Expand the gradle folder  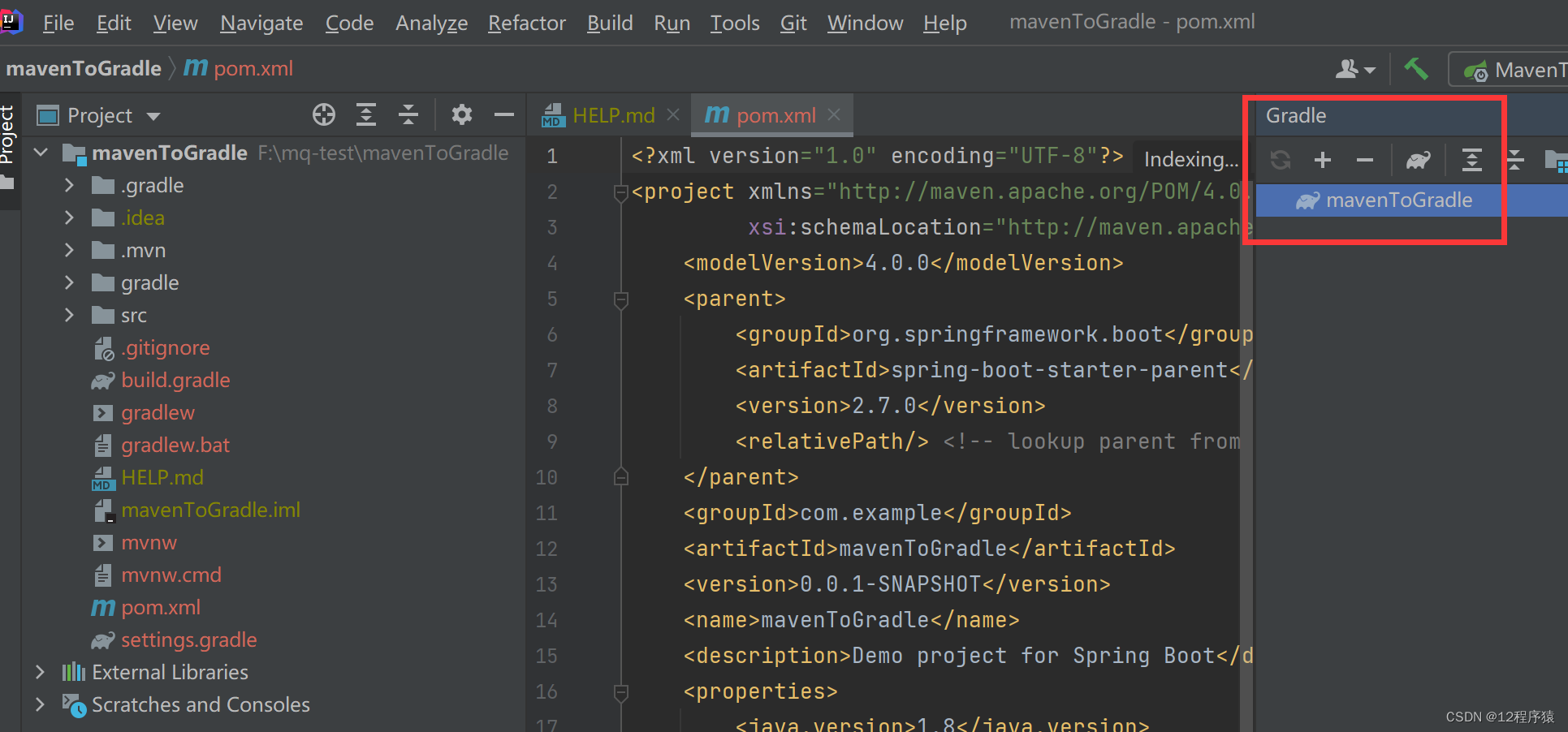pyautogui.click(x=69, y=283)
